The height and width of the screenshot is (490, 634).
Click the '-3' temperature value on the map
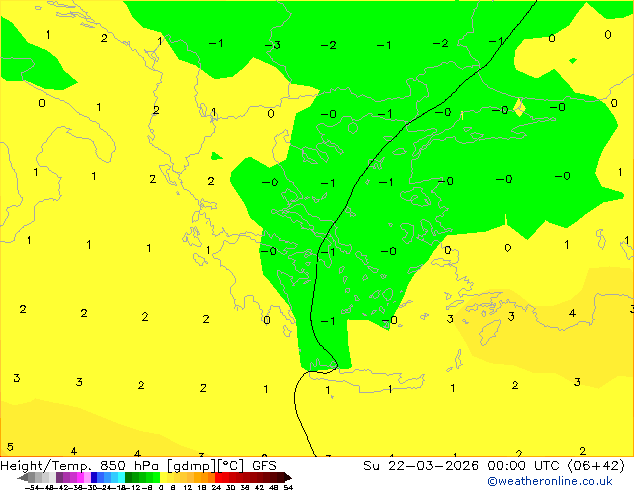tap(273, 45)
